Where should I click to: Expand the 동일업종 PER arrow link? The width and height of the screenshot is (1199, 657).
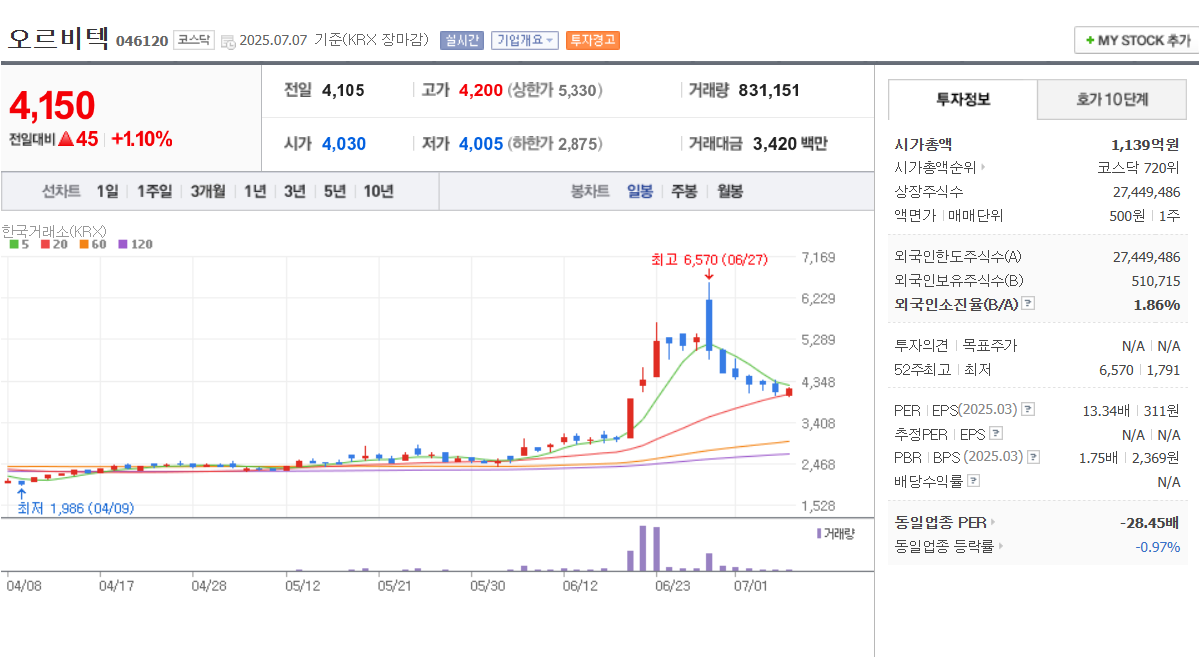tap(993, 523)
